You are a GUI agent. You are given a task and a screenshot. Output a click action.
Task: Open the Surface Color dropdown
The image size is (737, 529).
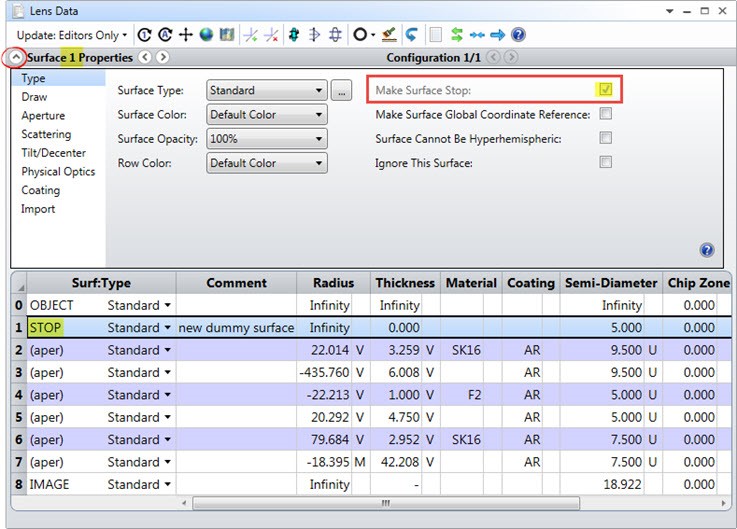(267, 115)
